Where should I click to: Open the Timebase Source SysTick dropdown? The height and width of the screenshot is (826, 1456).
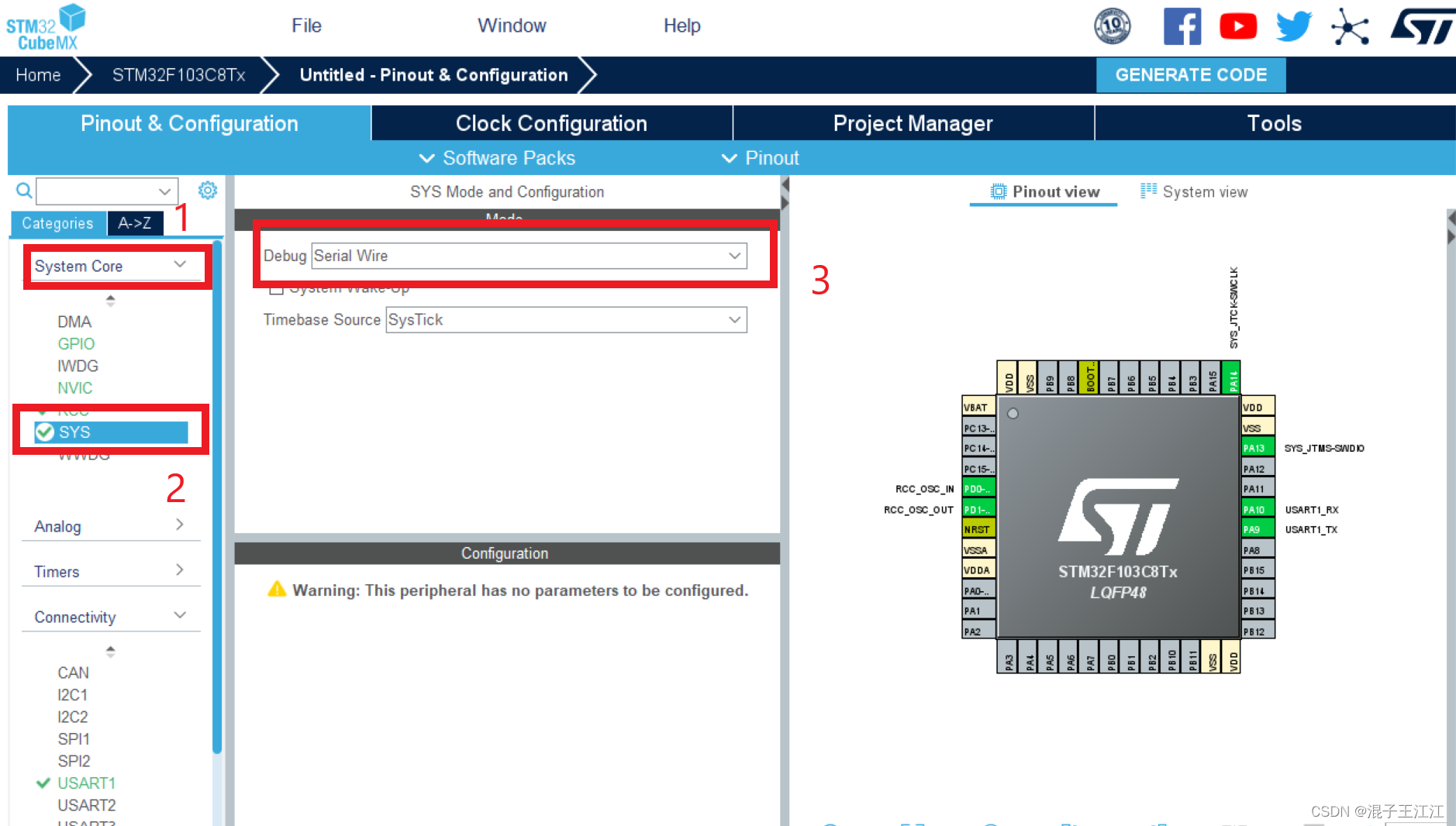pyautogui.click(x=566, y=320)
